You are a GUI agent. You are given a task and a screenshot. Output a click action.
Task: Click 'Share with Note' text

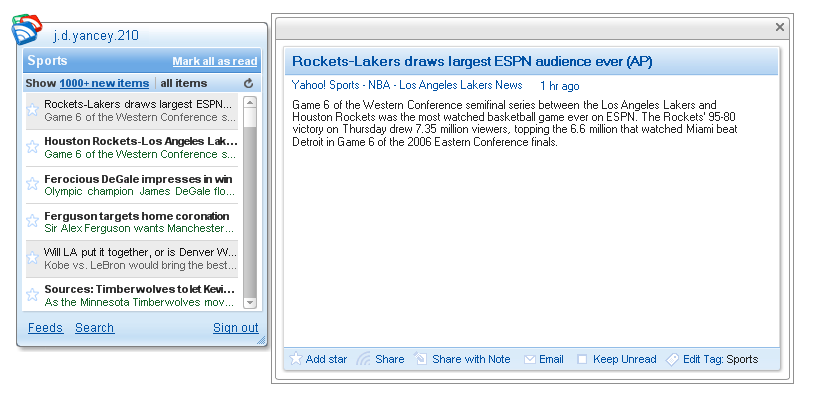[x=471, y=359]
